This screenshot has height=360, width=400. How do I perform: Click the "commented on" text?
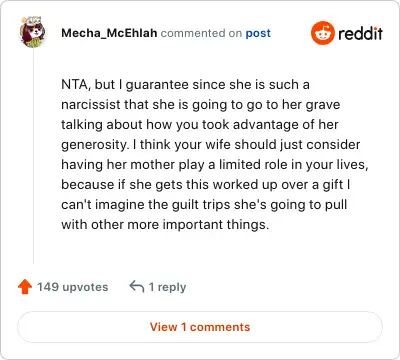(201, 33)
